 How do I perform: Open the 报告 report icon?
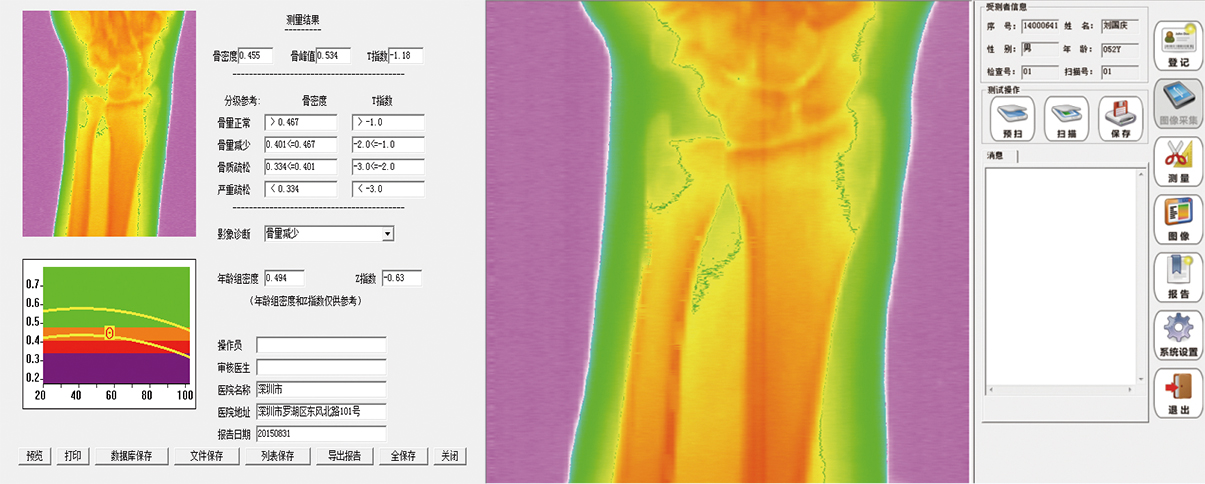1178,276
